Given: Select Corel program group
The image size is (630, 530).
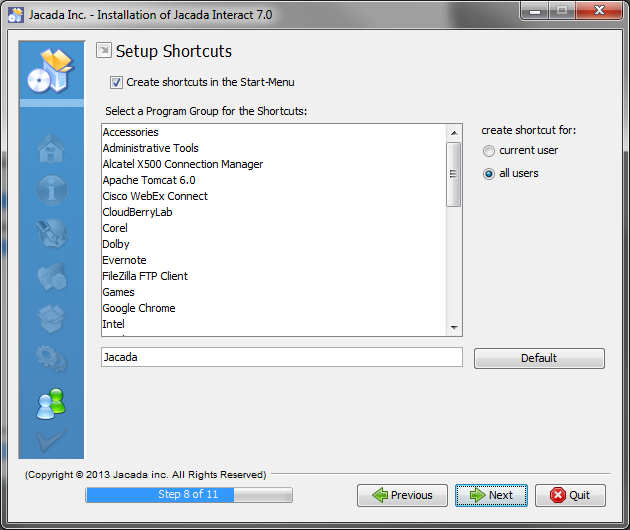Looking at the screenshot, I should coord(274,228).
